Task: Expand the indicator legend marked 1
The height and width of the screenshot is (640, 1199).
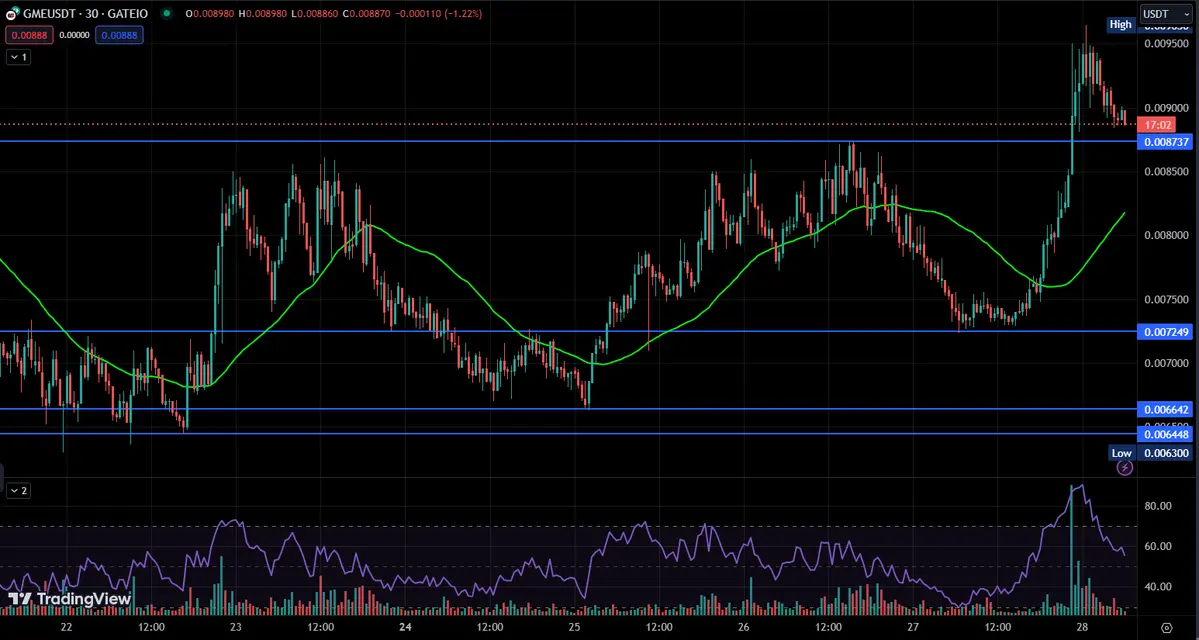Action: (19, 57)
